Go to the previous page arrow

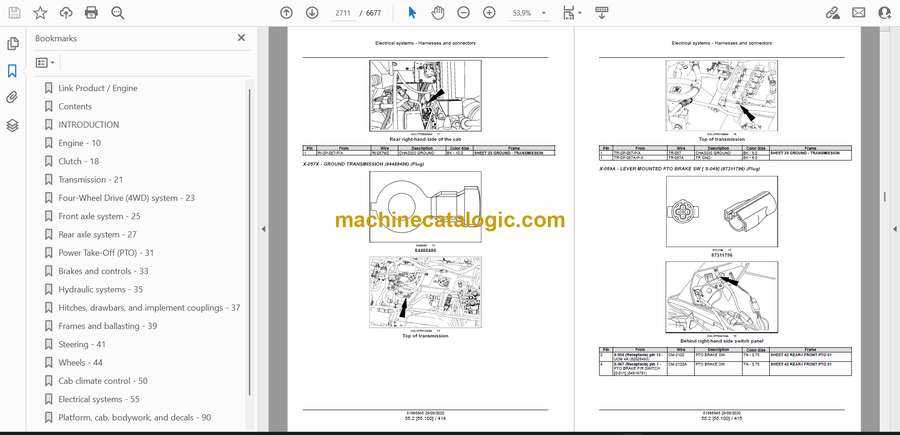click(286, 13)
